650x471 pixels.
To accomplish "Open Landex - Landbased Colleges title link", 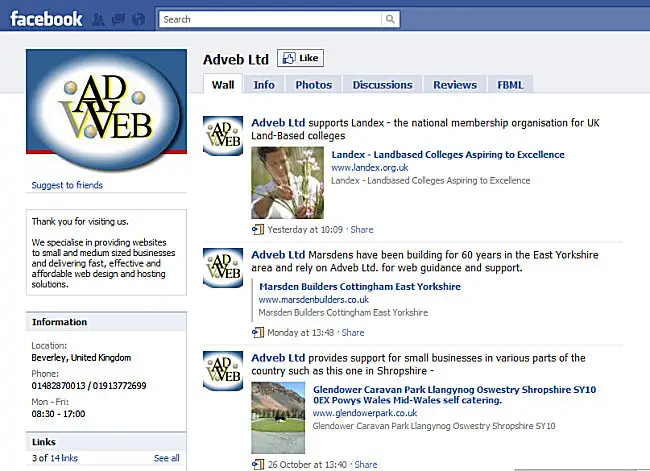I will 448,155.
